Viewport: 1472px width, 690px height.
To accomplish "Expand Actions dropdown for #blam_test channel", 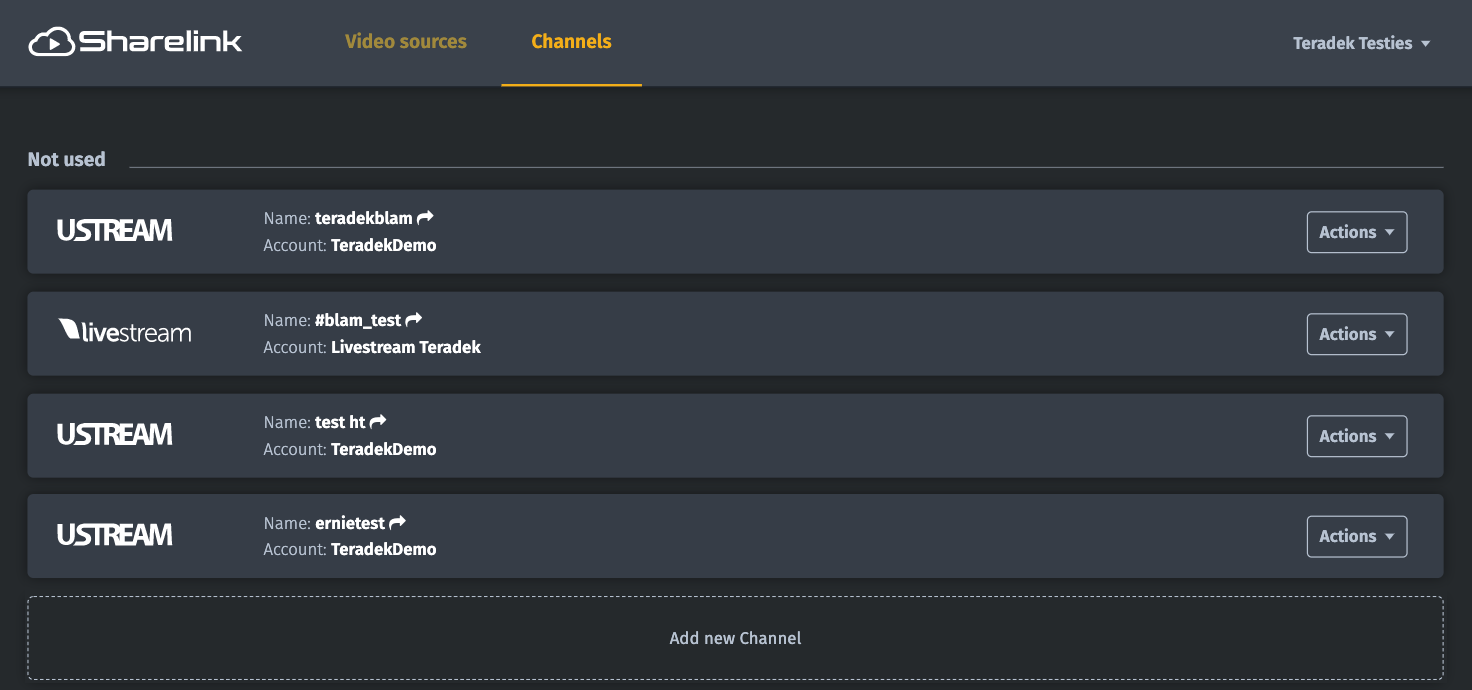I will tap(1356, 334).
